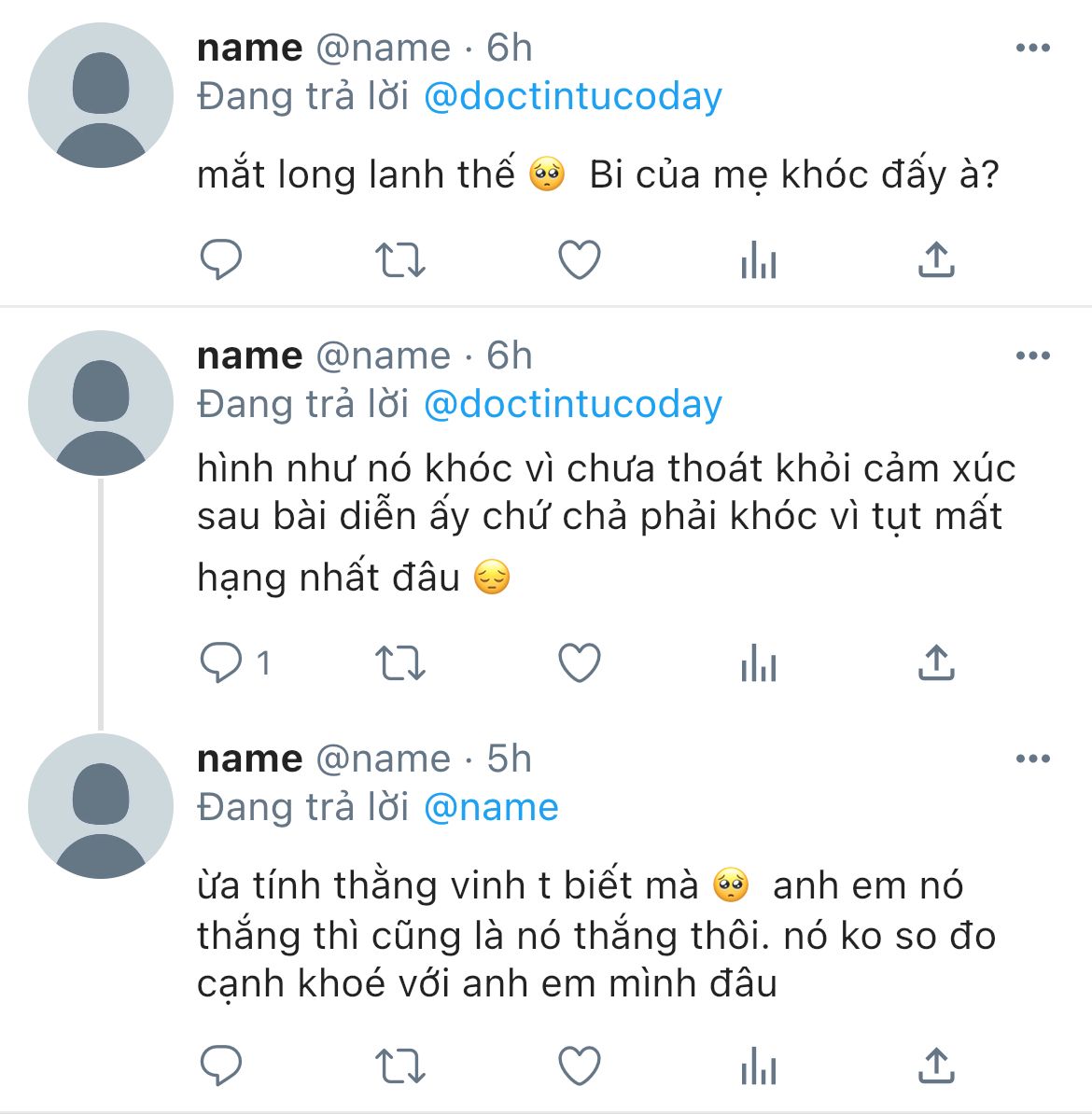The height and width of the screenshot is (1114, 1092).
Task: Like the 'hình như nó khóc' tweet
Action: point(579,663)
